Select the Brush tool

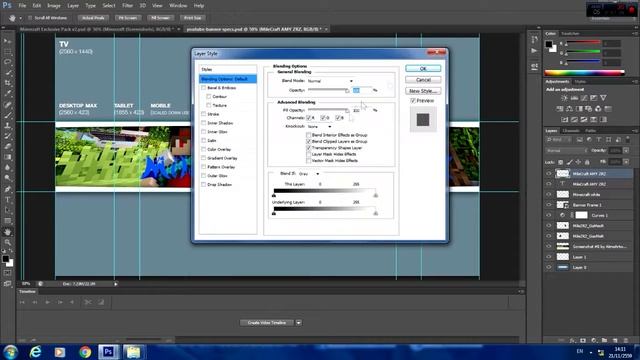[7, 115]
